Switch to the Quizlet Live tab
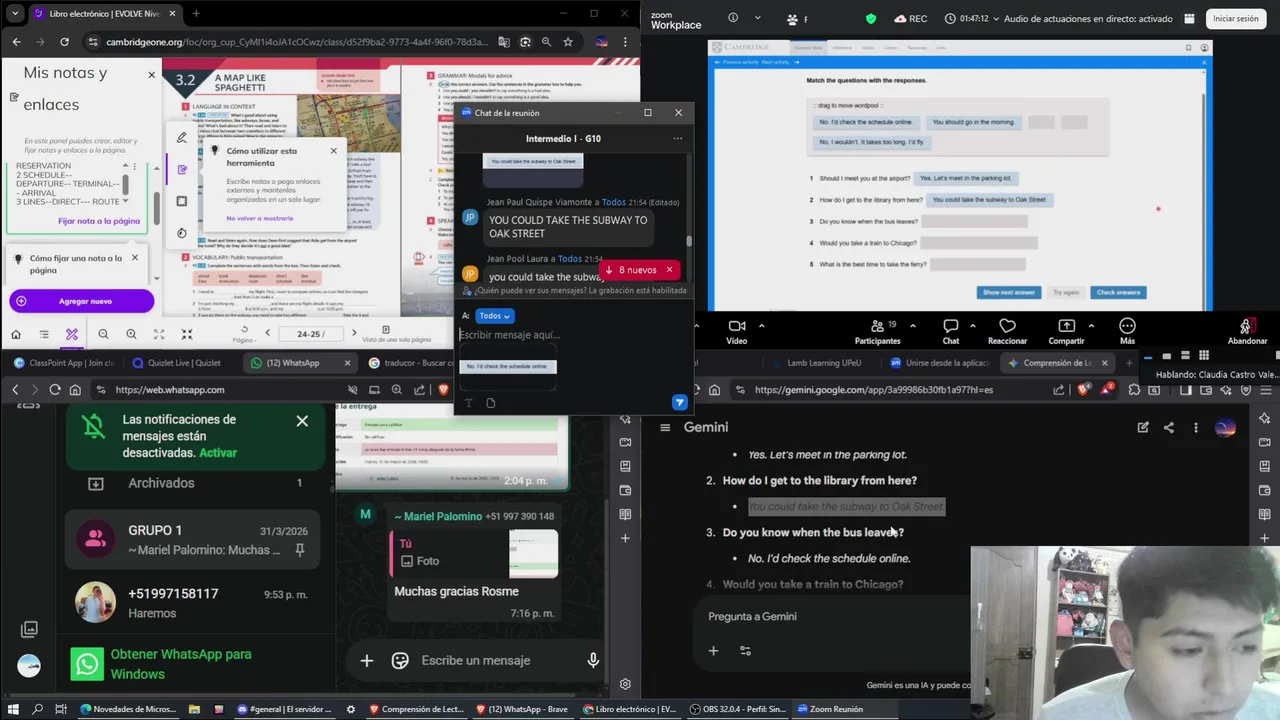The image size is (1280, 720). tap(178, 363)
